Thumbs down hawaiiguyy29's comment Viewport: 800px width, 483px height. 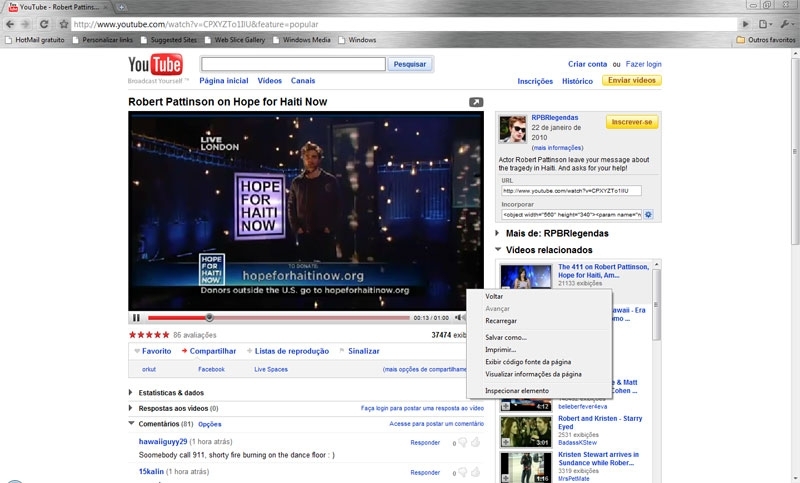463,443
